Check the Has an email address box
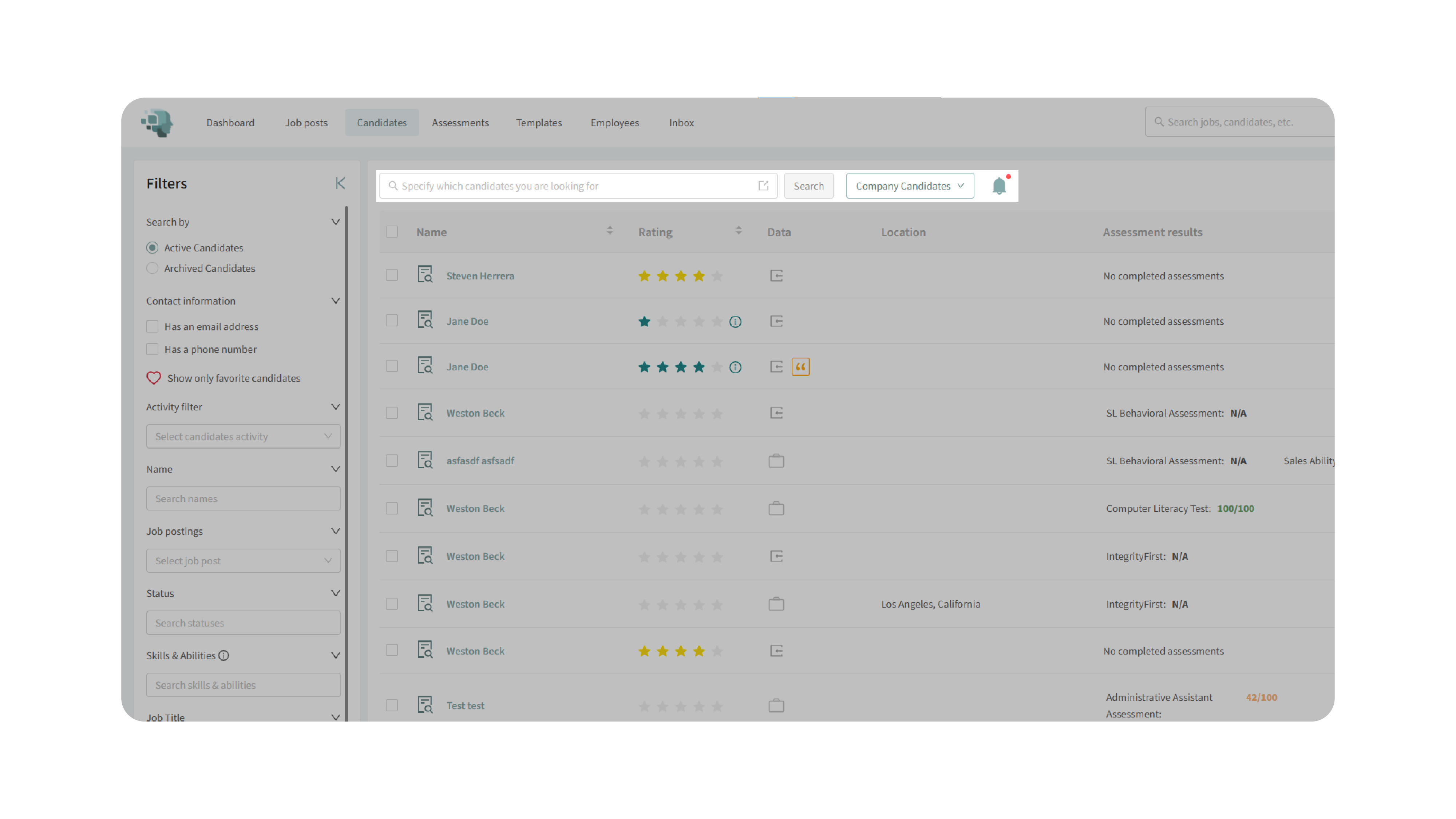The width and height of the screenshot is (1456, 819). 152,326
